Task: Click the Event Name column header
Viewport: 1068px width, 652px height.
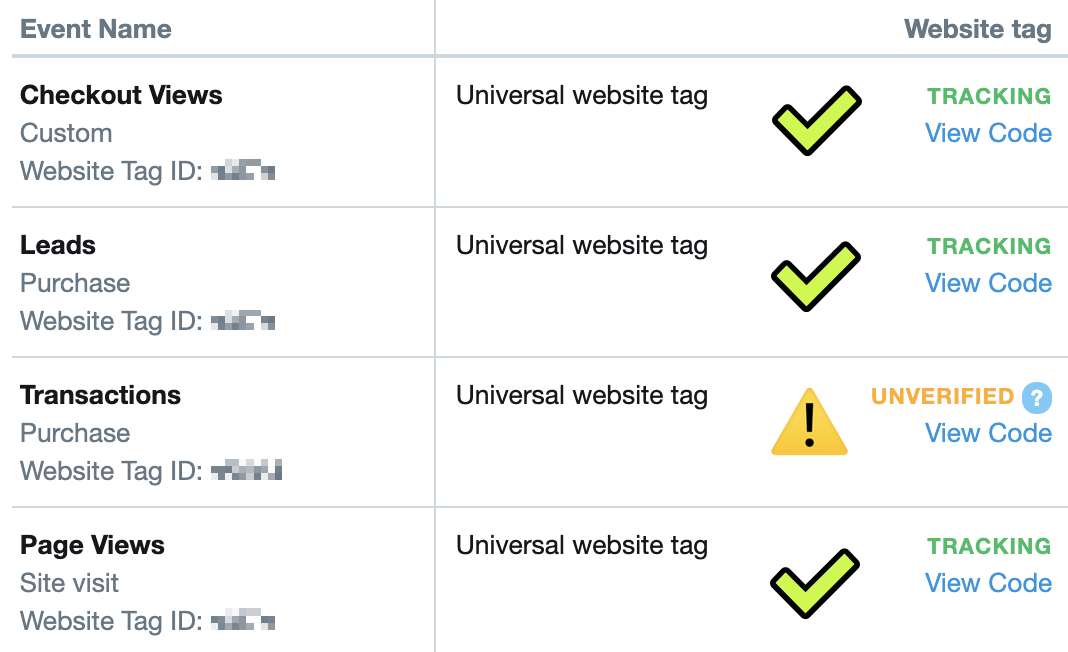Action: tap(96, 29)
